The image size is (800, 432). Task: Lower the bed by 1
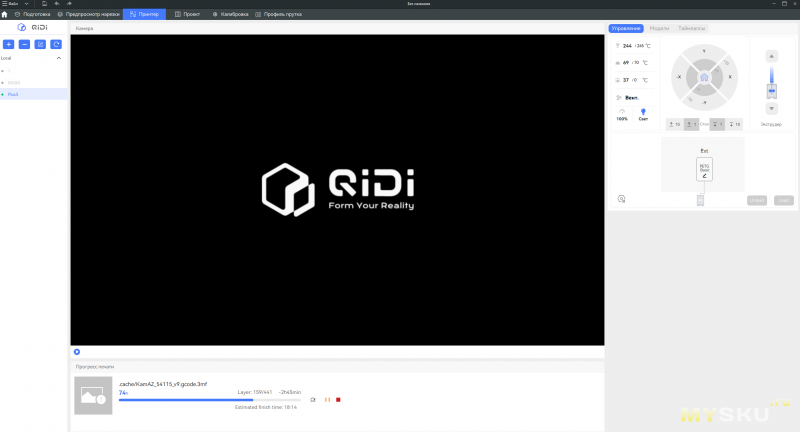[x=717, y=124]
